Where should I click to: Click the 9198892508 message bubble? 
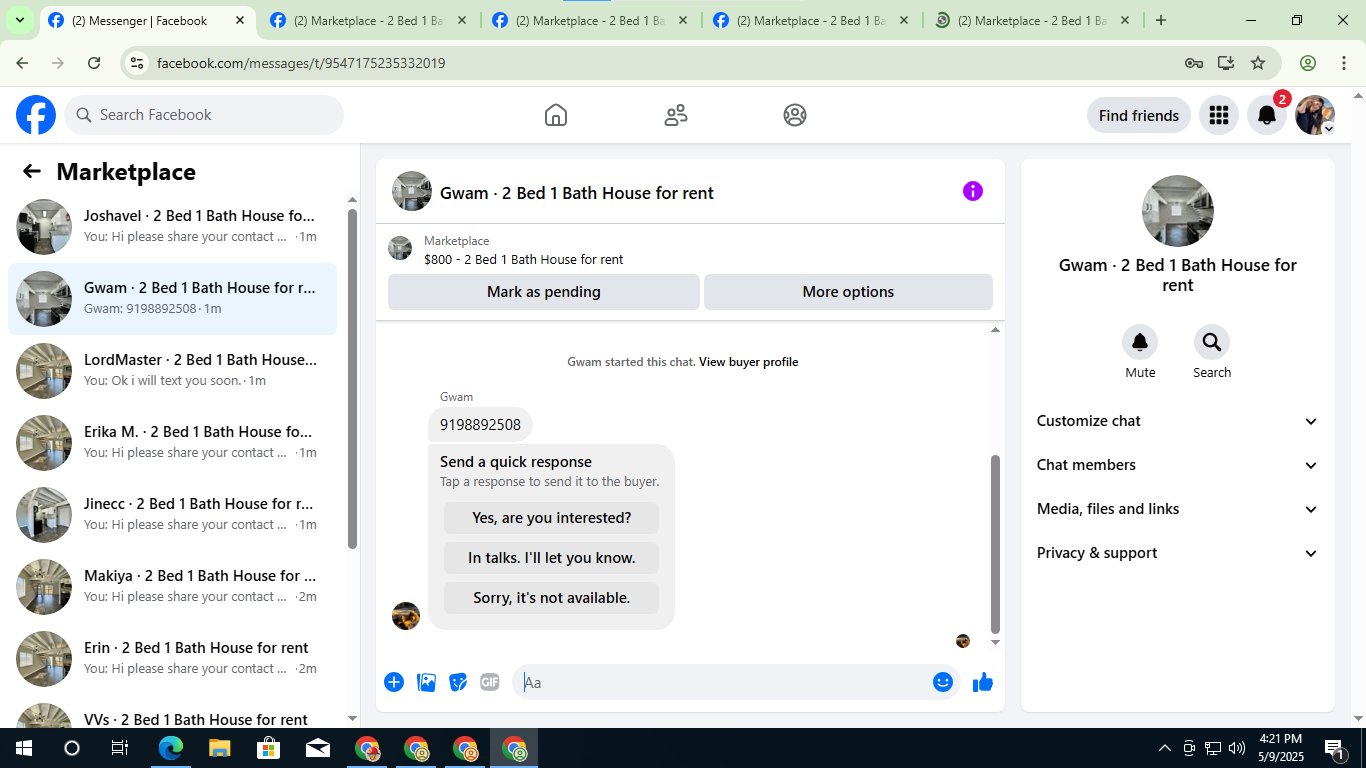coord(480,425)
